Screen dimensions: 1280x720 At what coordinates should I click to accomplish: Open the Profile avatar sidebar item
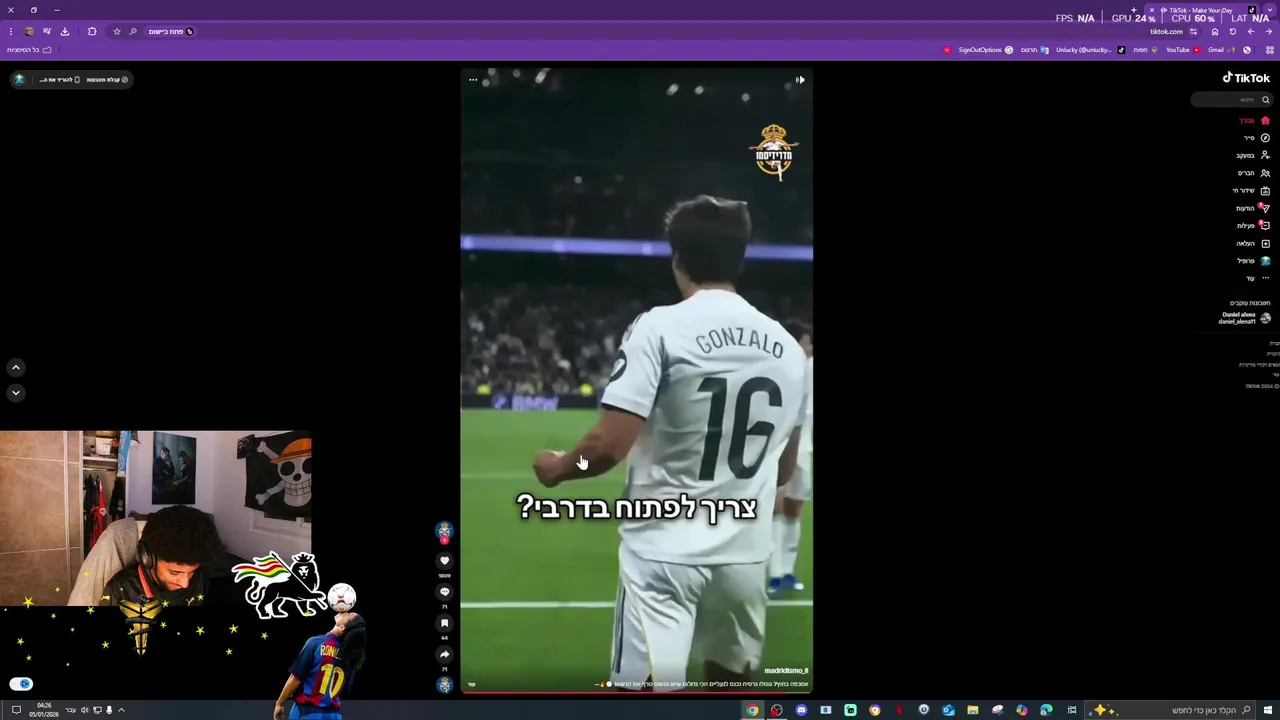pyautogui.click(x=1265, y=261)
